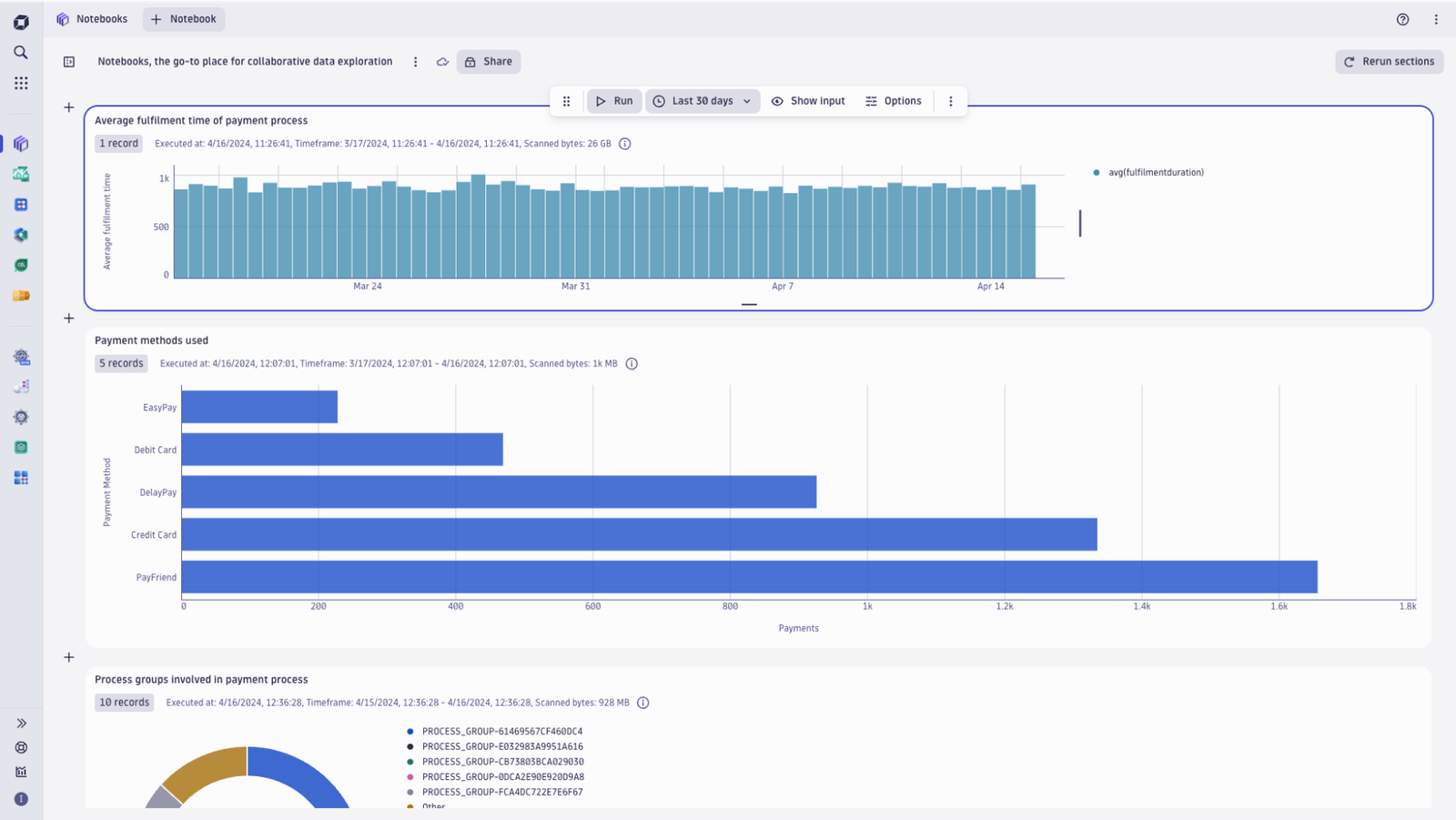Grab the section drag handle icon
The image size is (1456, 820).
click(566, 101)
